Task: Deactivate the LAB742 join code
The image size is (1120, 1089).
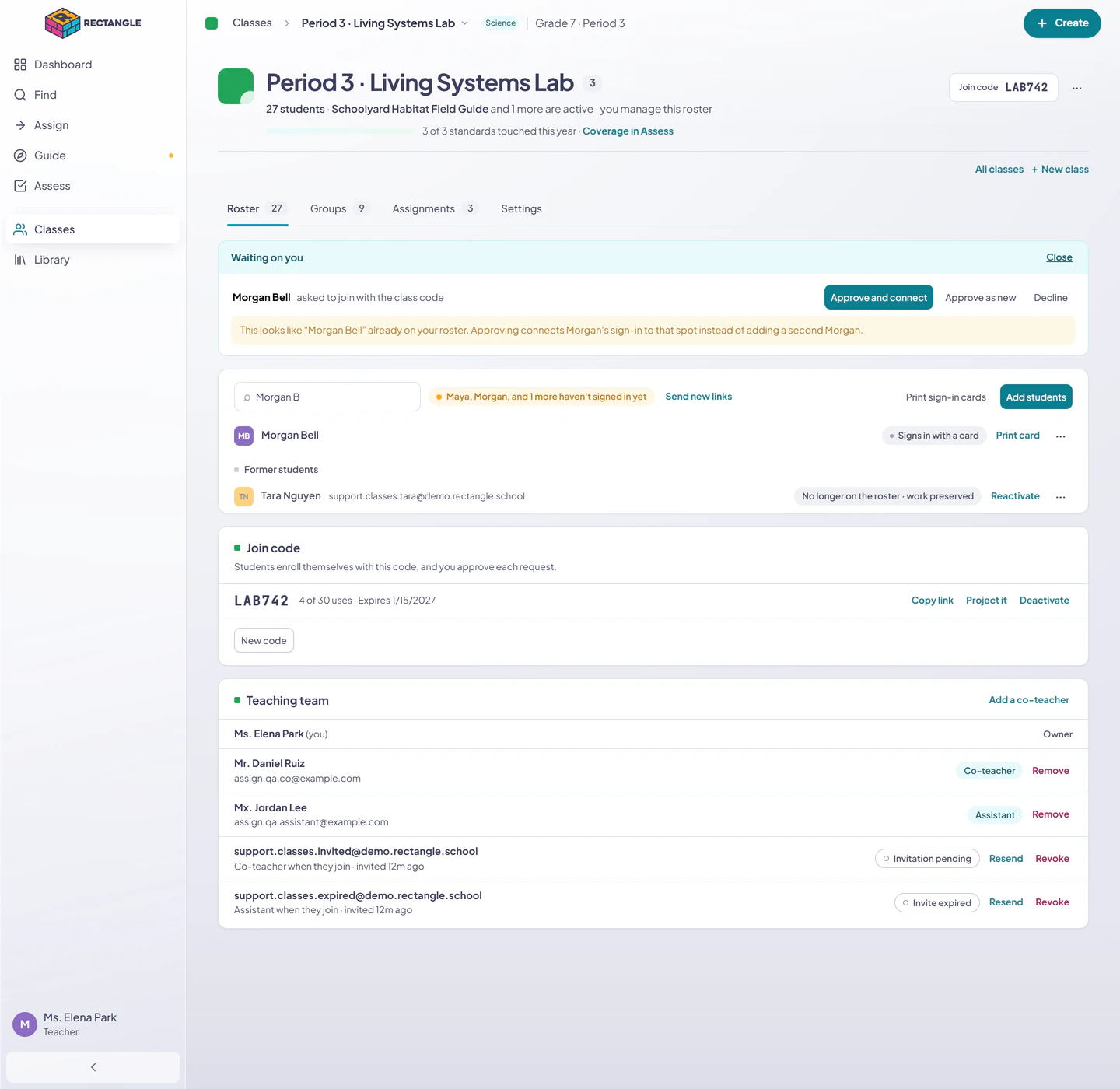Action: tap(1044, 601)
